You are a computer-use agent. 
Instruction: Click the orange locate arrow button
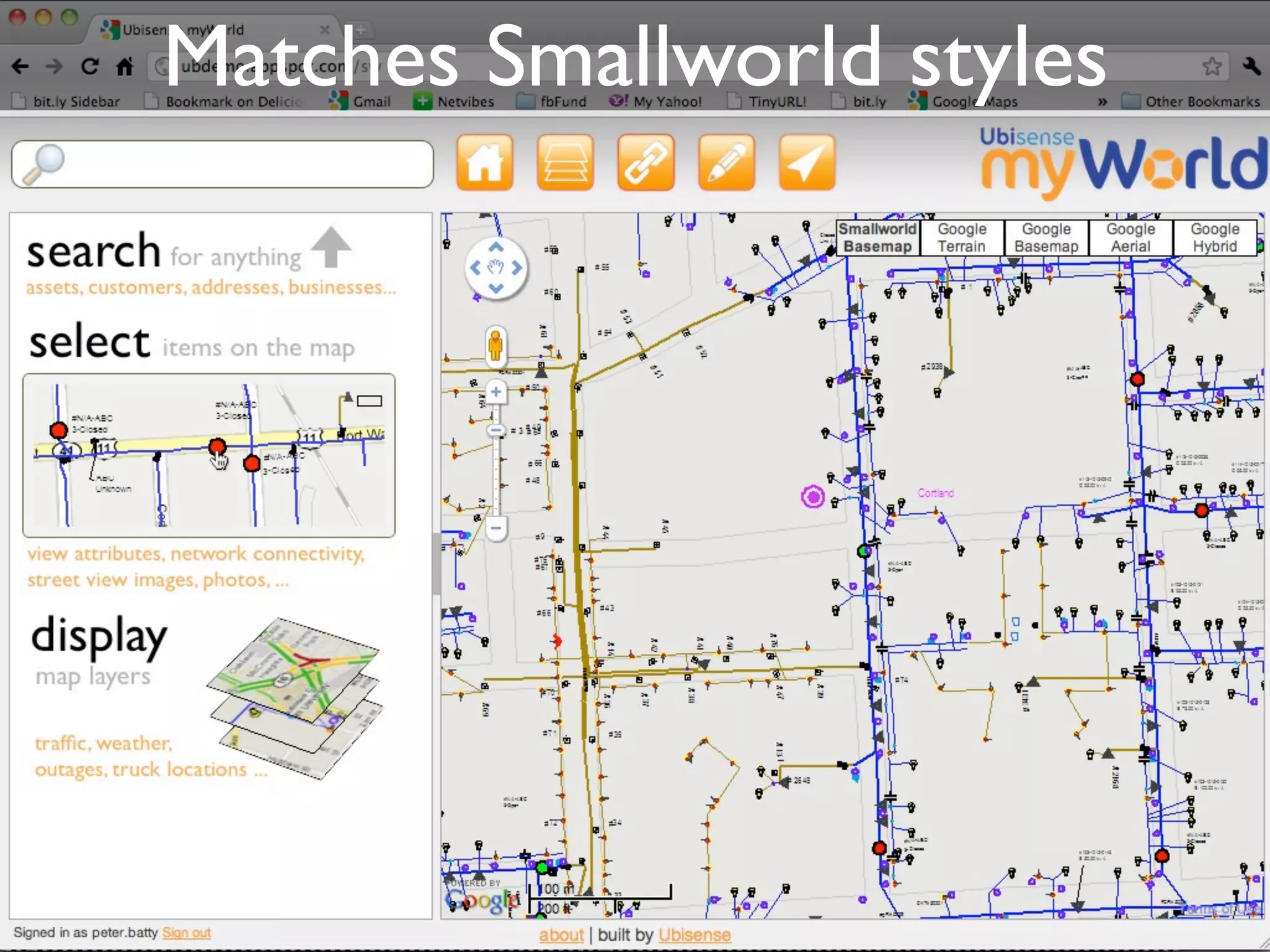[807, 162]
